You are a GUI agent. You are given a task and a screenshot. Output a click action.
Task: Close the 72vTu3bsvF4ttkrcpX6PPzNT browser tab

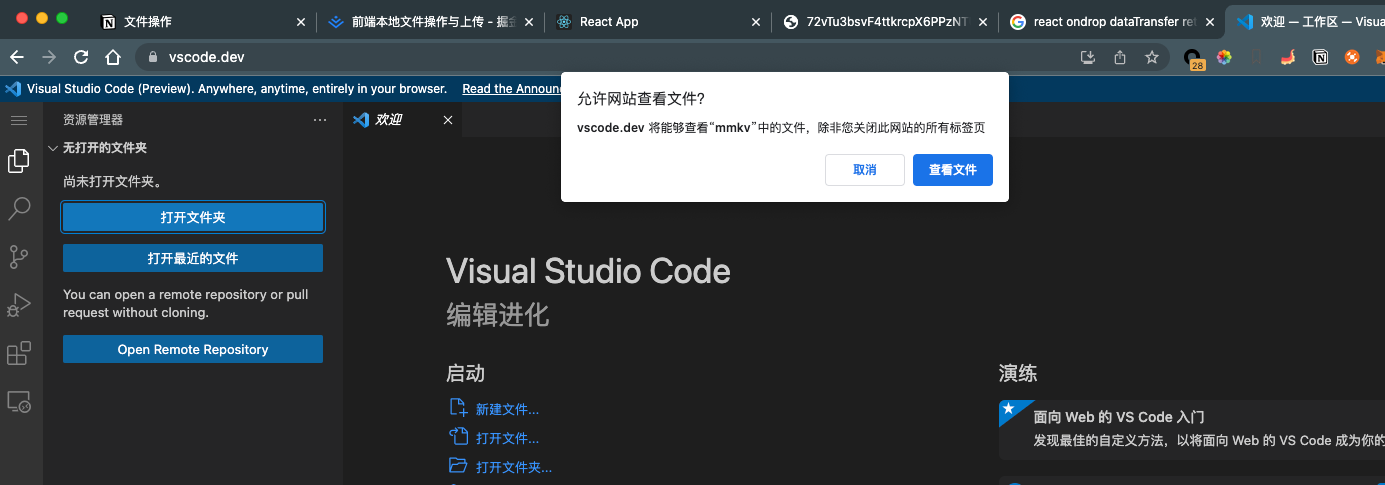point(984,22)
